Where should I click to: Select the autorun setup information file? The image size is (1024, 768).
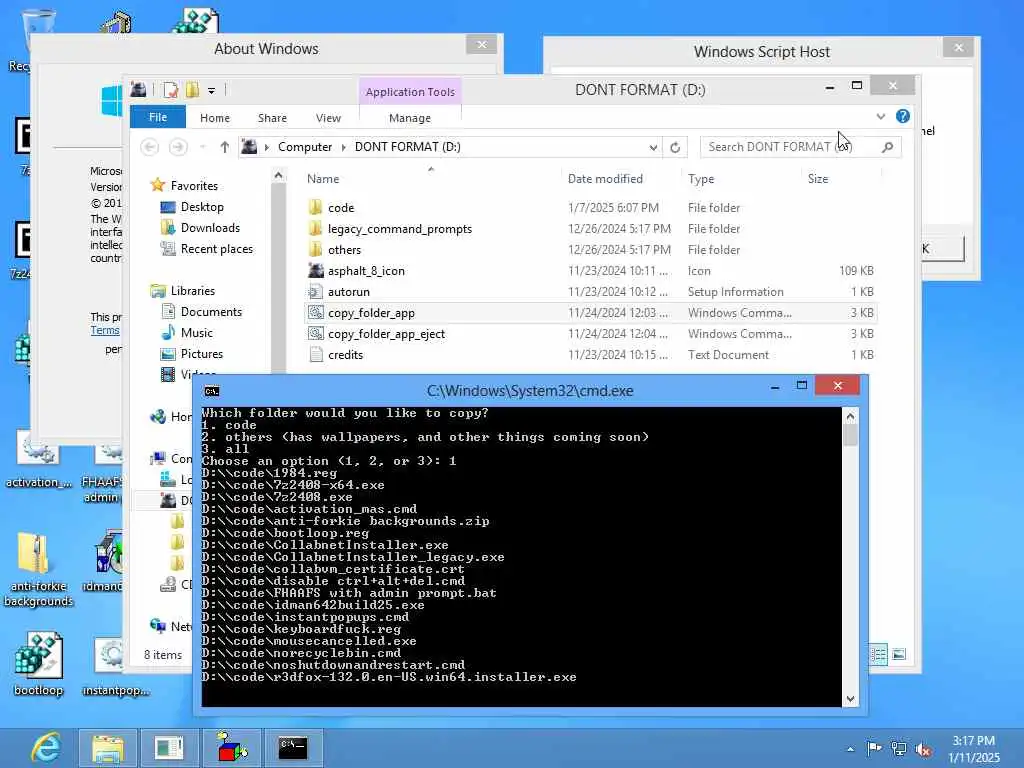(591, 292)
